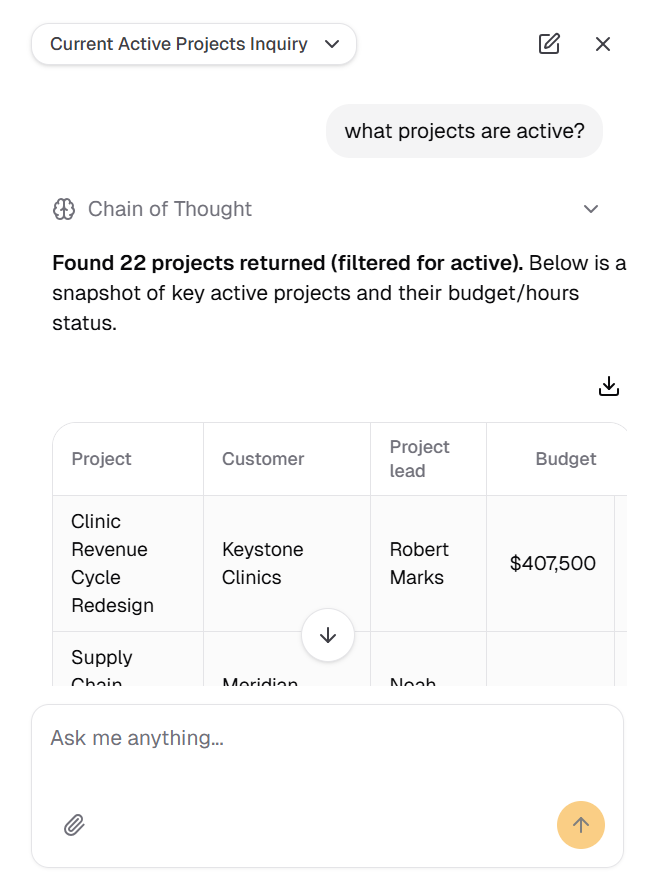The image size is (655, 889).
Task: Click the new chat compose icon
Action: [x=549, y=44]
